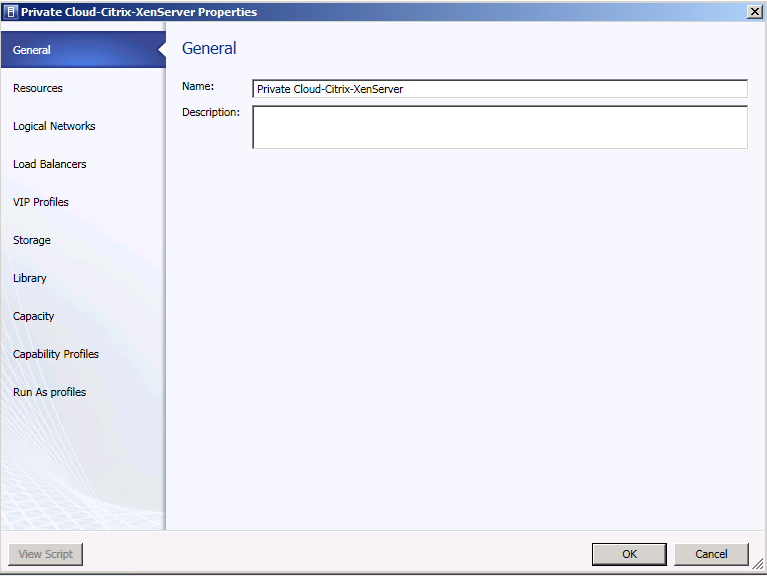Confirm changes with the OK button

click(x=629, y=554)
